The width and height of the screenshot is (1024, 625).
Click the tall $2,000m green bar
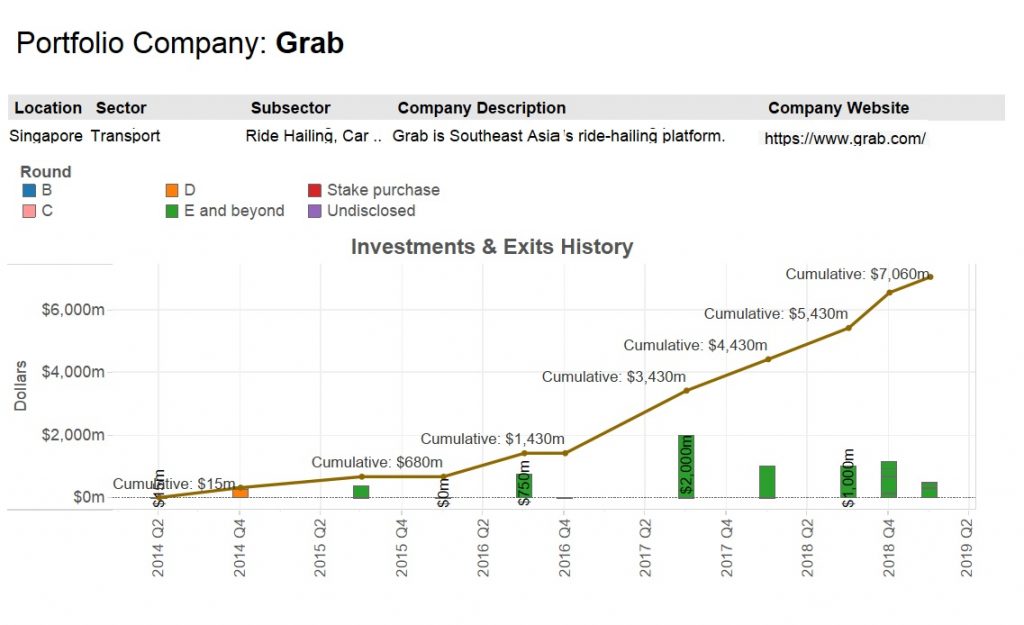coord(686,466)
